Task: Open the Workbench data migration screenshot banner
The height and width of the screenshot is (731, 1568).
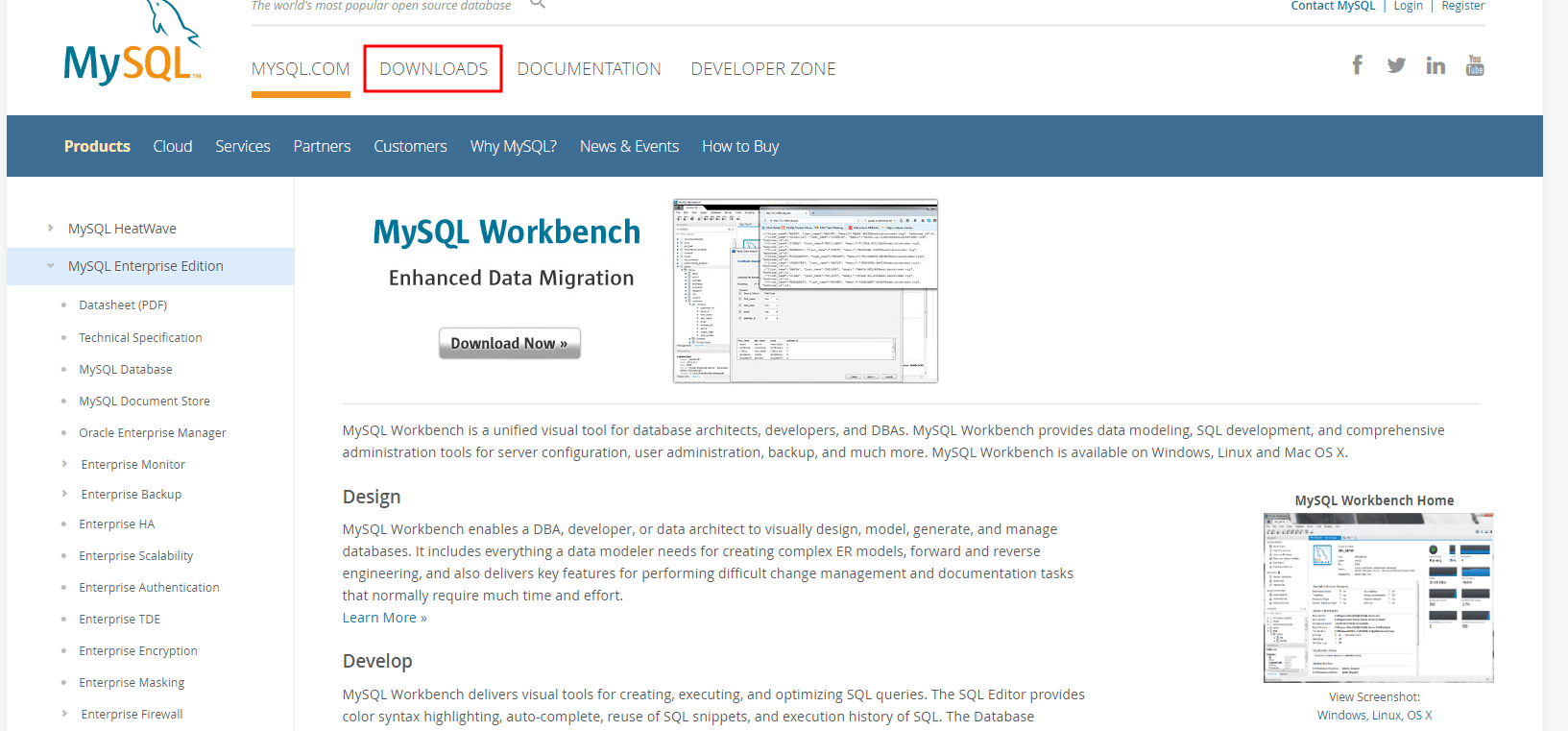Action: coord(806,291)
